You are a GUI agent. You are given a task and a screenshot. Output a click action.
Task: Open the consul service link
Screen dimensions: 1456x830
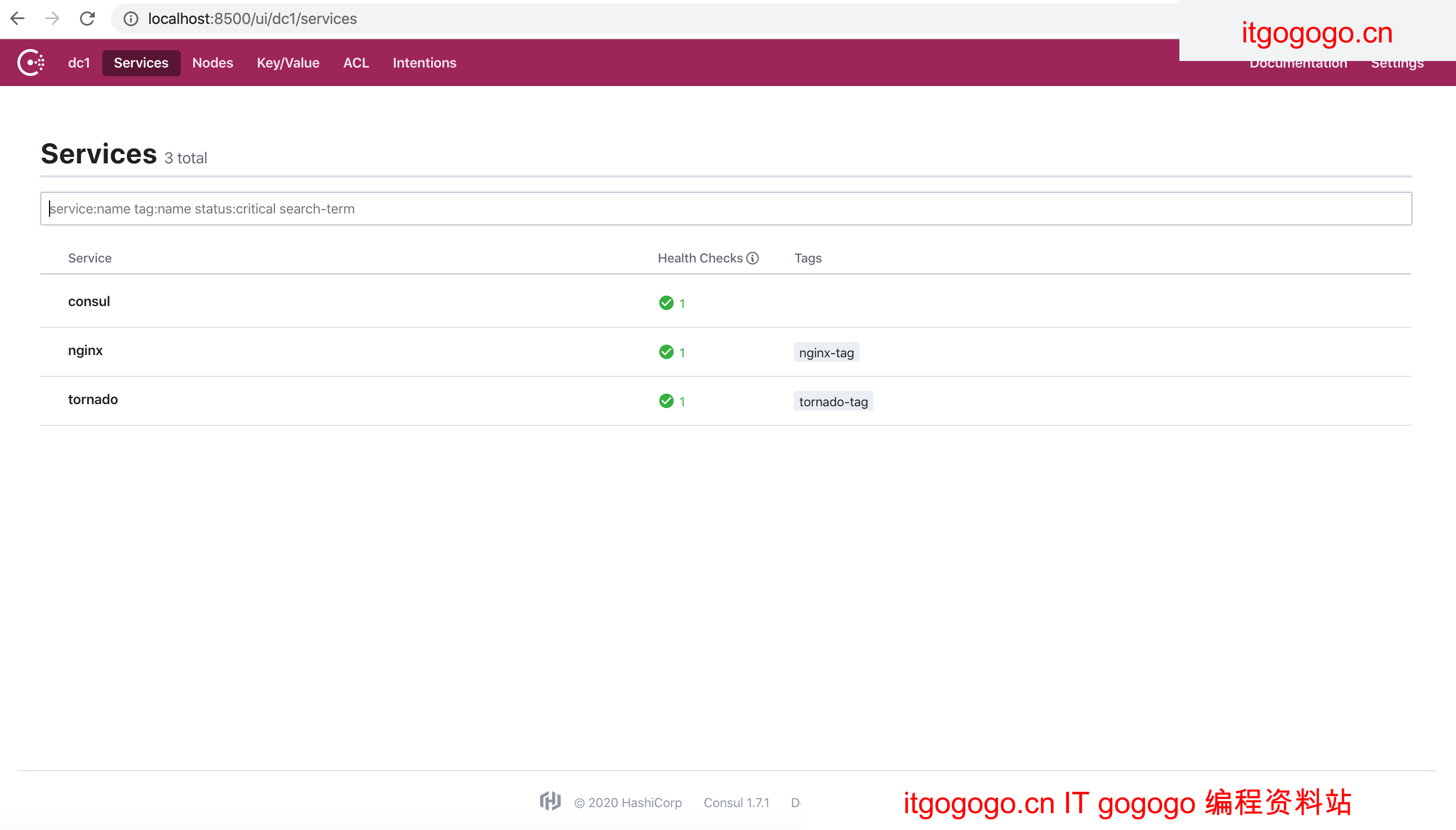click(89, 301)
